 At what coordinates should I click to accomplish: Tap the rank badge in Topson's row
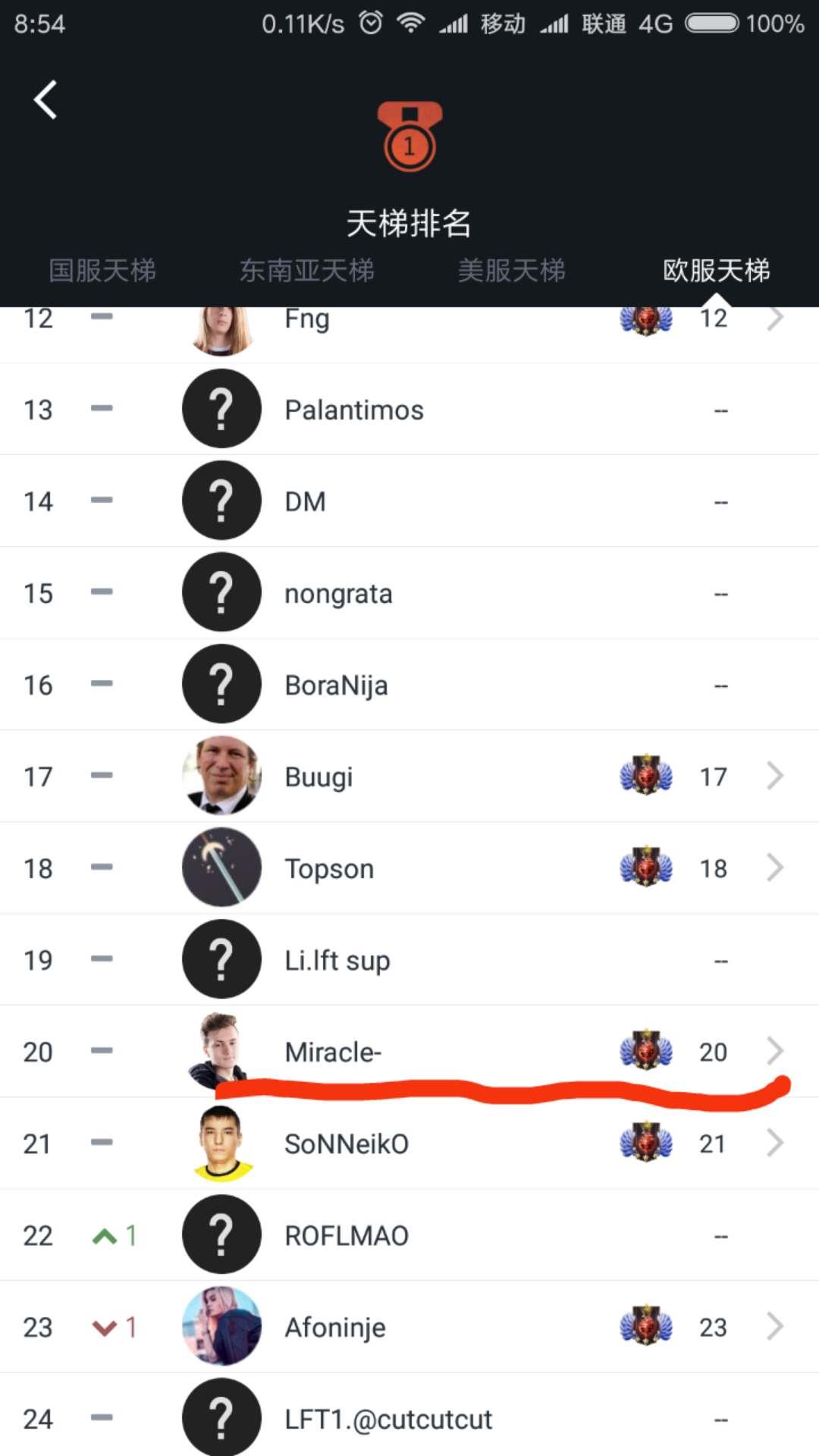point(646,867)
